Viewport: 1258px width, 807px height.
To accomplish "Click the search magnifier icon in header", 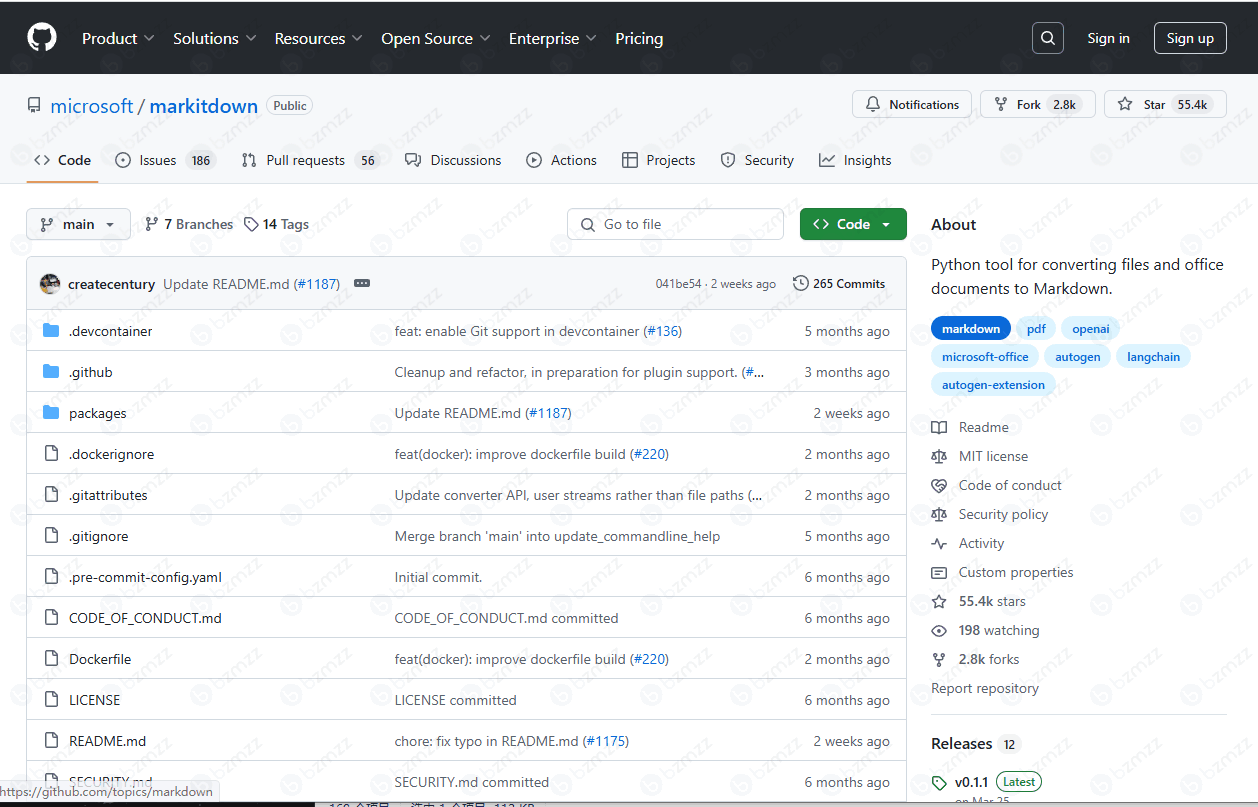I will click(1047, 38).
